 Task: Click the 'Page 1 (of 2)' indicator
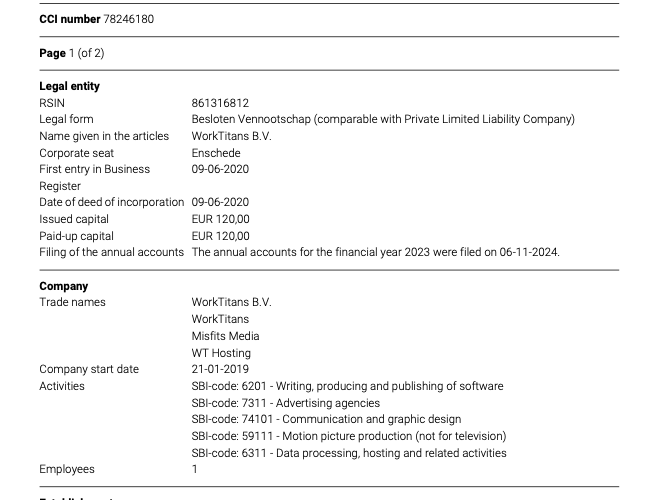coord(71,53)
